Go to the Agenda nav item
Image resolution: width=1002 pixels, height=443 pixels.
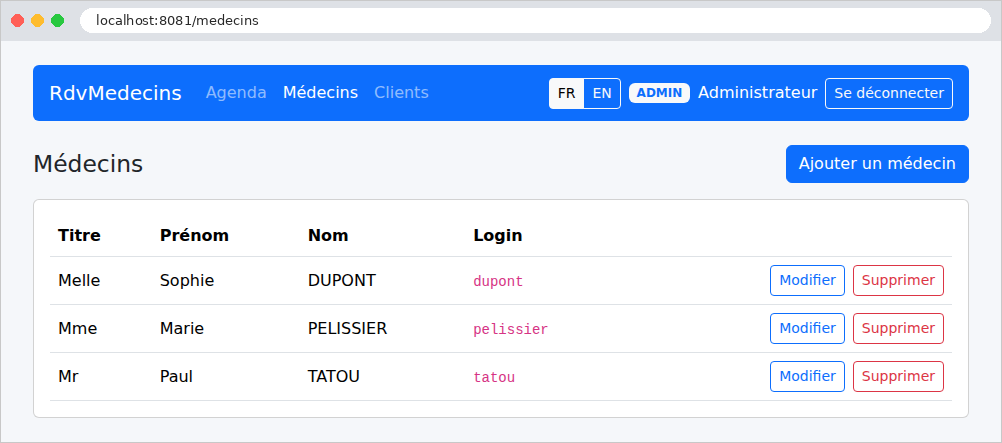pos(236,93)
